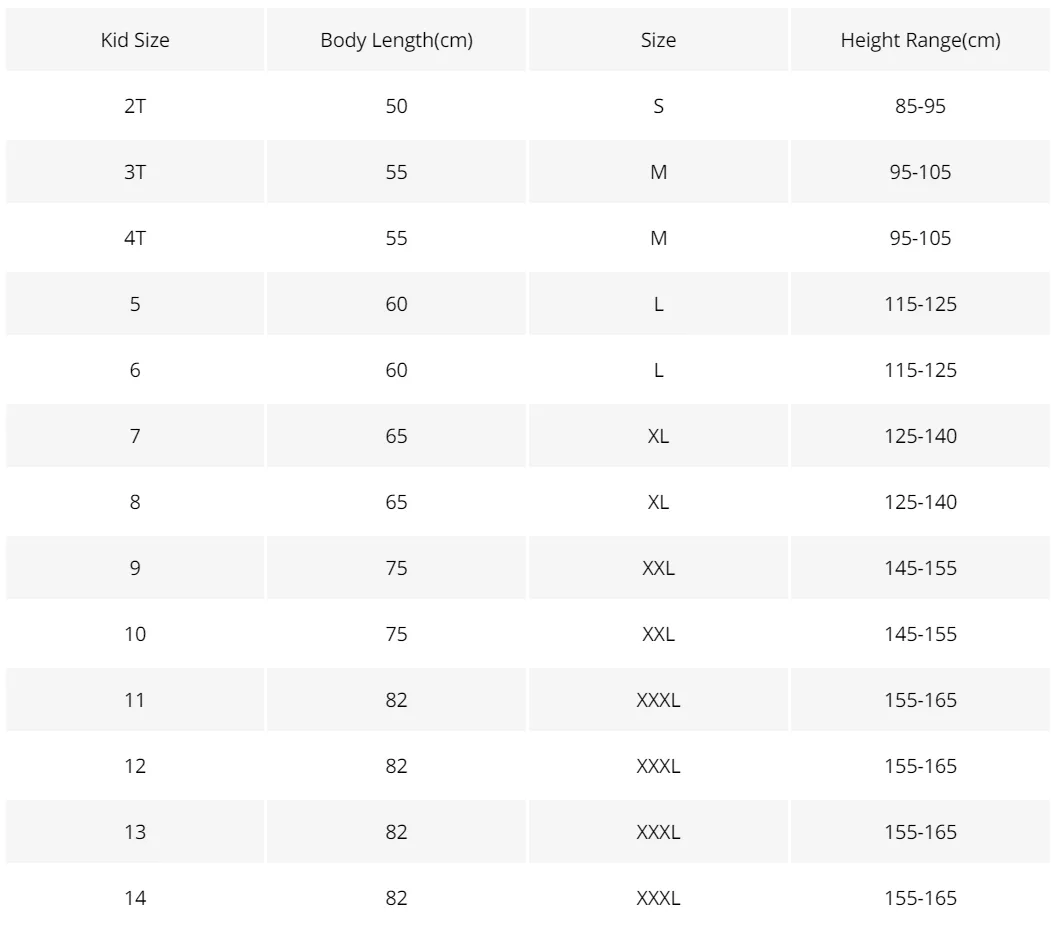This screenshot has height=931, width=1056.
Task: Click the 125-140 height in kid size 8 row
Action: 920,502
